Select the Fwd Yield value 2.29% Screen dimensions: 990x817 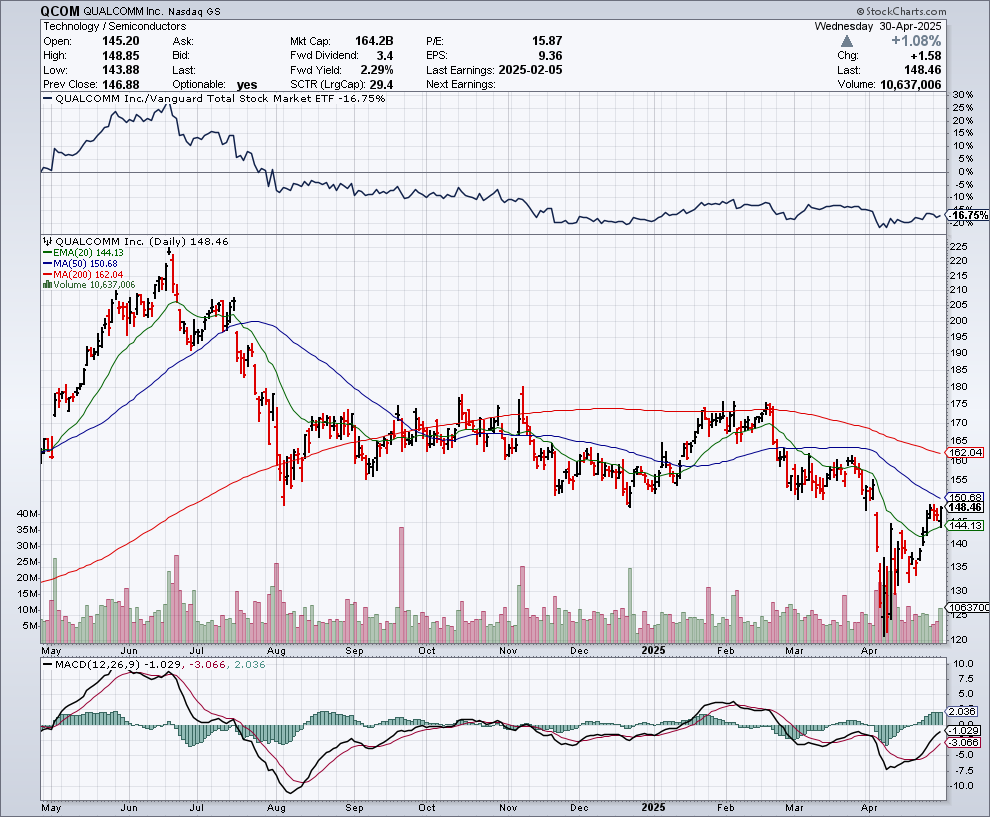(377, 70)
